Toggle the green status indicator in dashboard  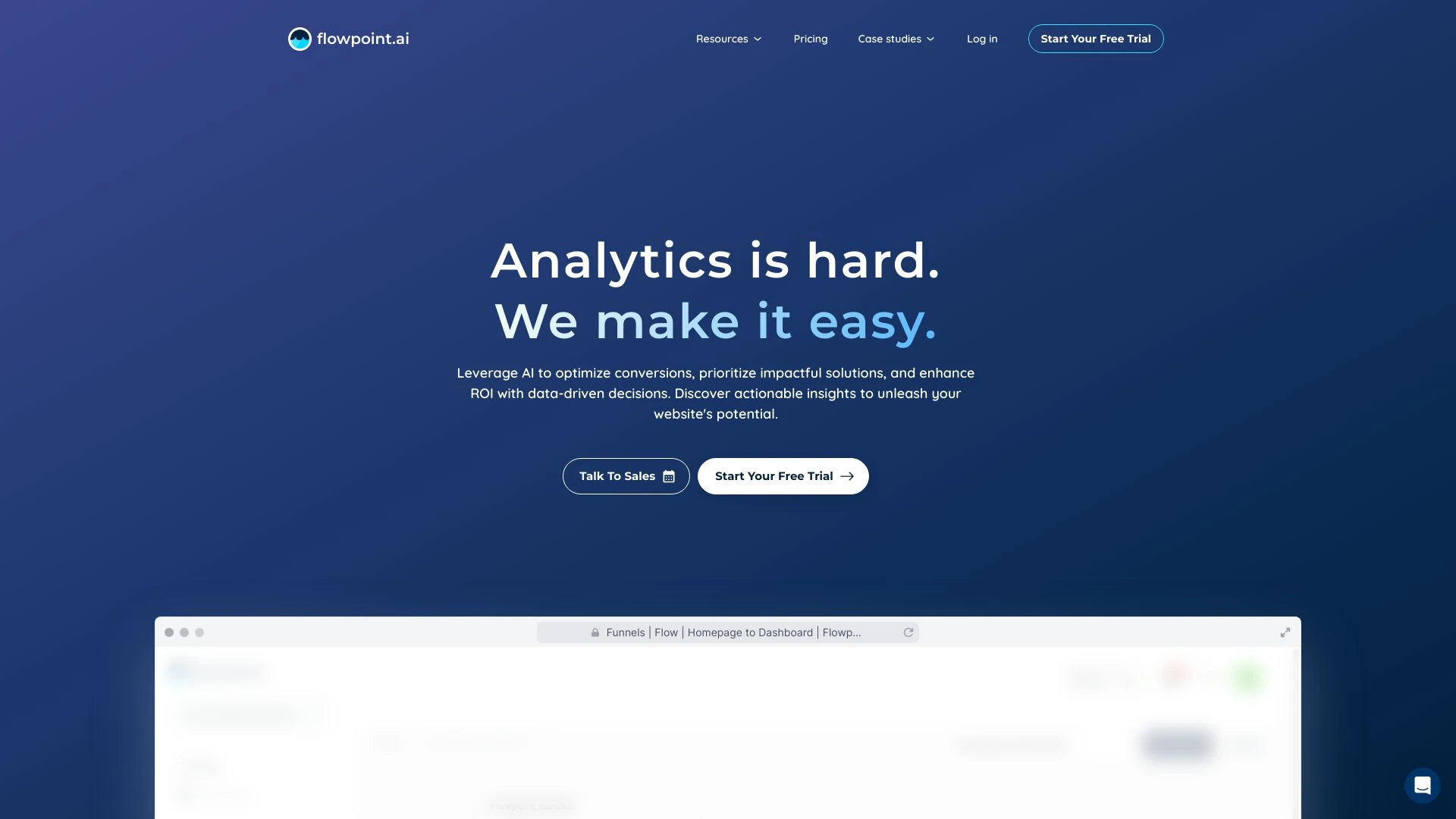point(1248,676)
